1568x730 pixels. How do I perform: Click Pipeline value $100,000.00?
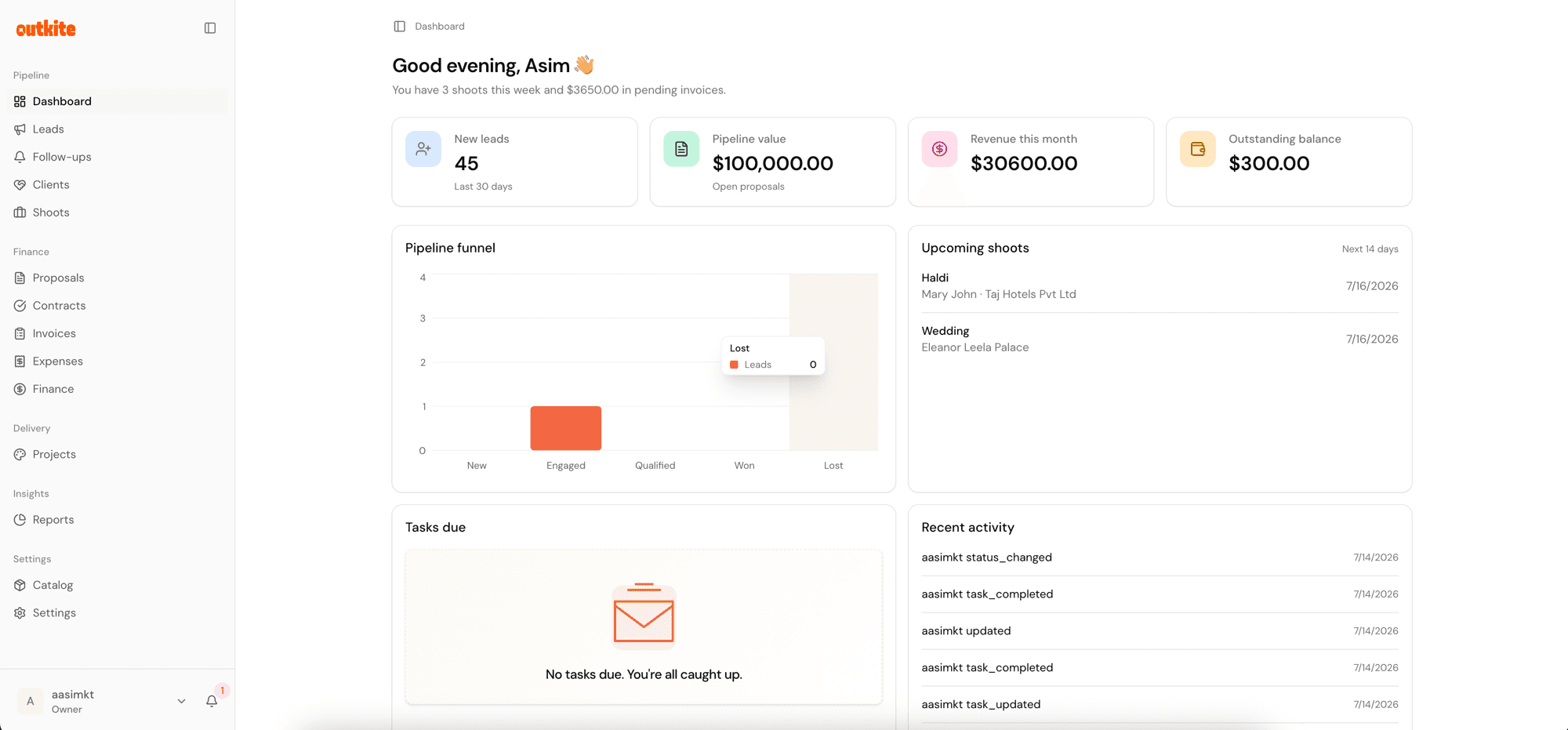tap(772, 163)
